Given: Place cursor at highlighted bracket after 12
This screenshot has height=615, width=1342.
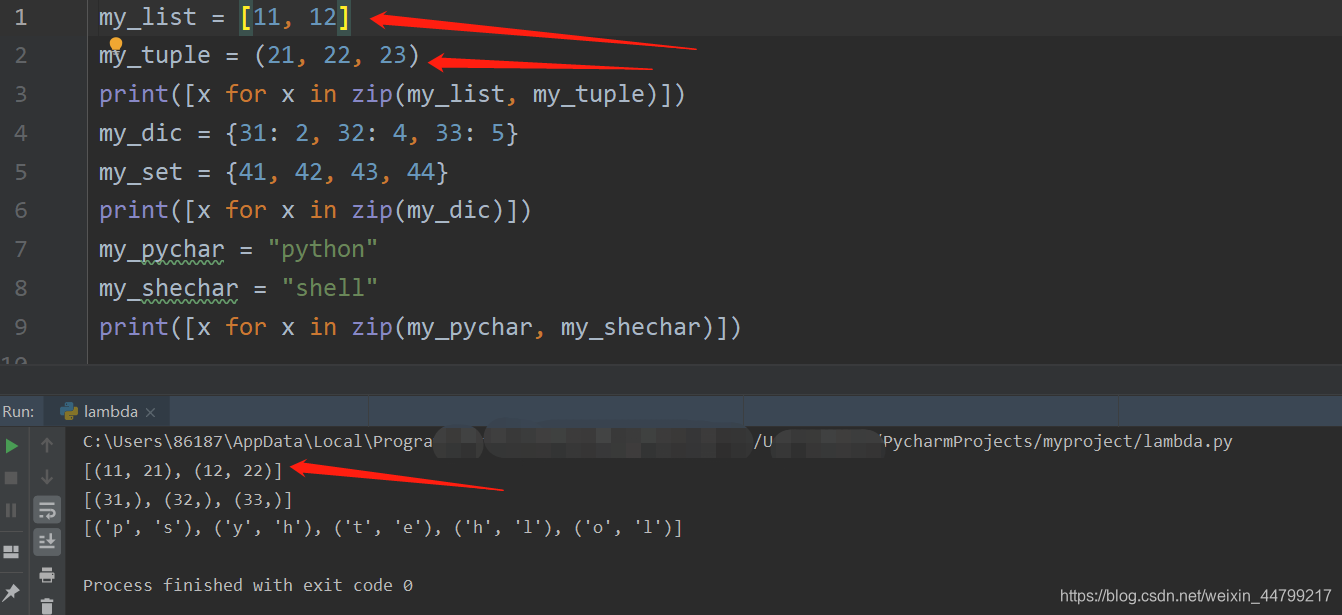Looking at the screenshot, I should [344, 18].
